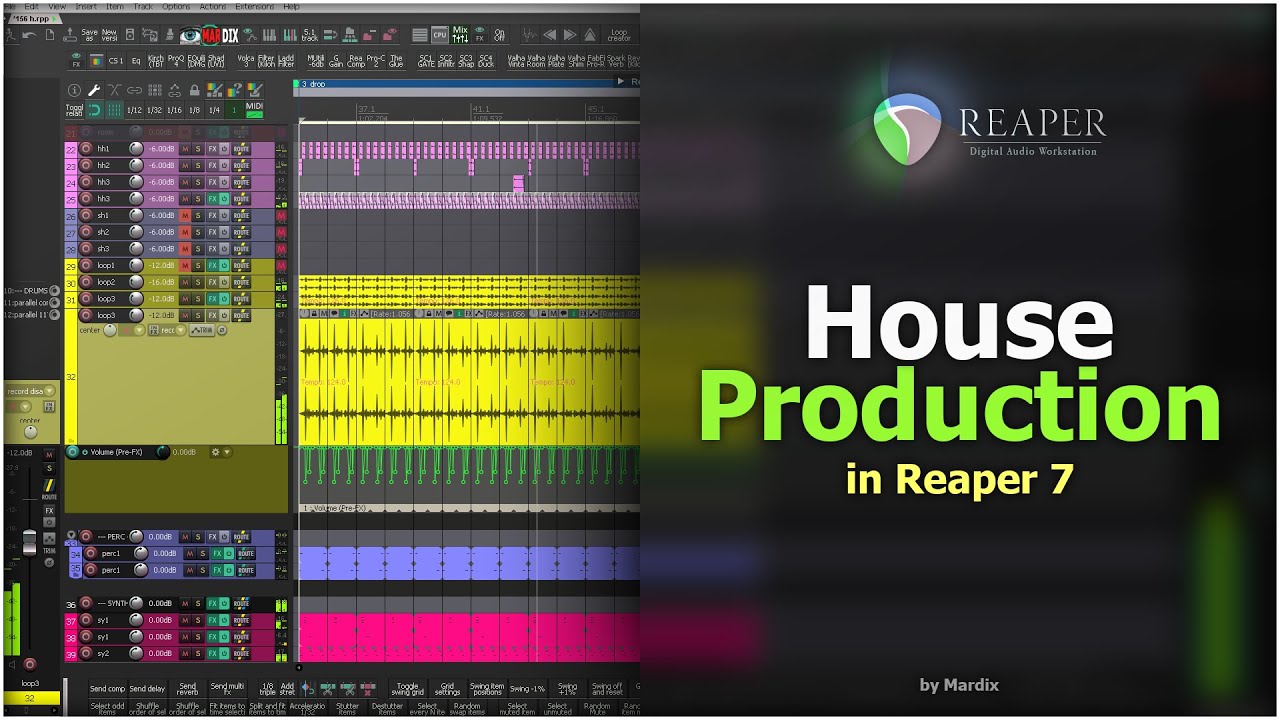Image resolution: width=1280 pixels, height=720 pixels.
Task: Click the Send reverb button
Action: click(188, 688)
